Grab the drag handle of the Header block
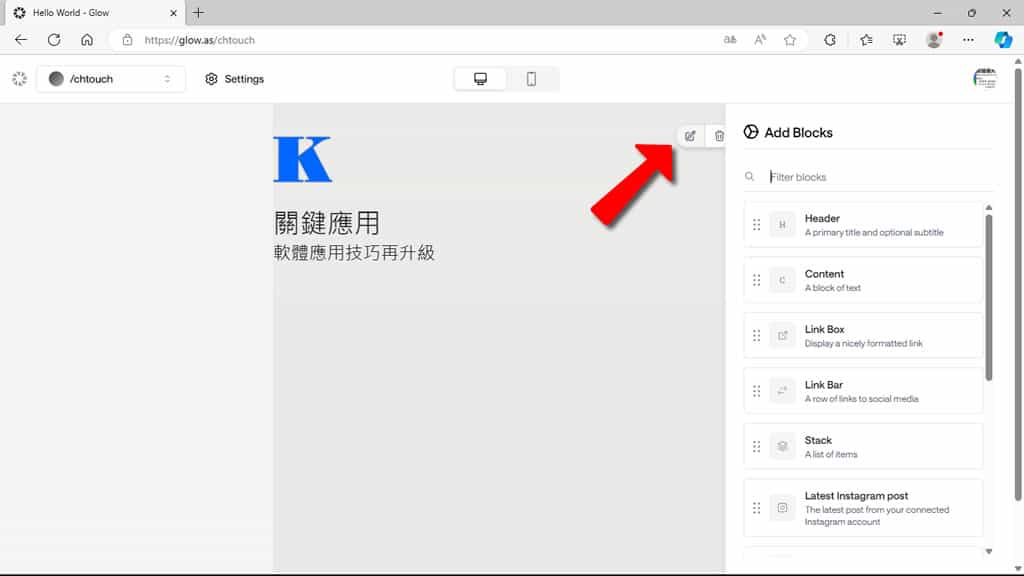 coord(756,225)
